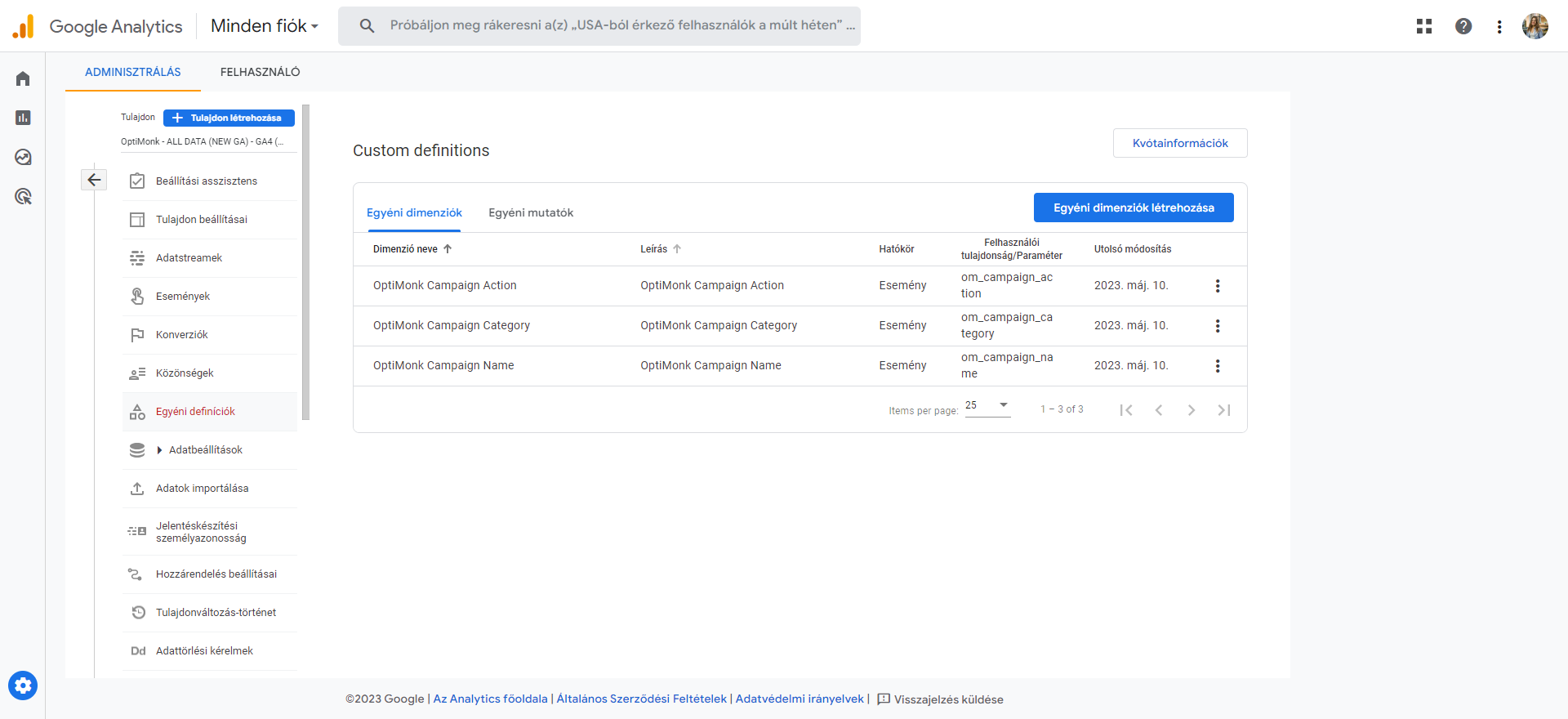1568x719 pixels.
Task: Click the Tulajdonváltozás-történet history icon
Action: point(137,613)
